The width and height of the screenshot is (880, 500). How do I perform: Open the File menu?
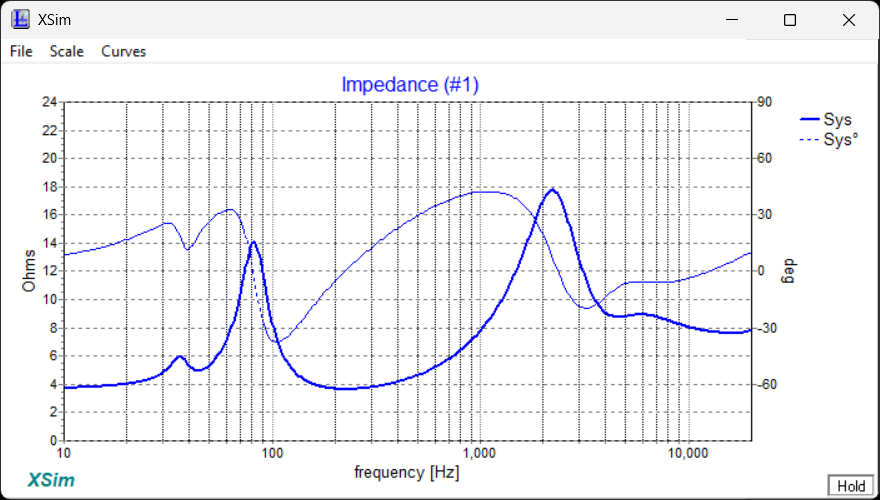21,51
